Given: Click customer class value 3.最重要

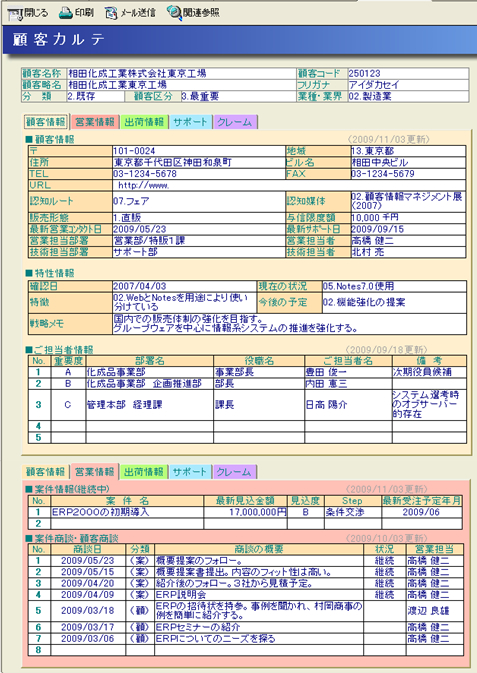Looking at the screenshot, I should click(x=200, y=96).
